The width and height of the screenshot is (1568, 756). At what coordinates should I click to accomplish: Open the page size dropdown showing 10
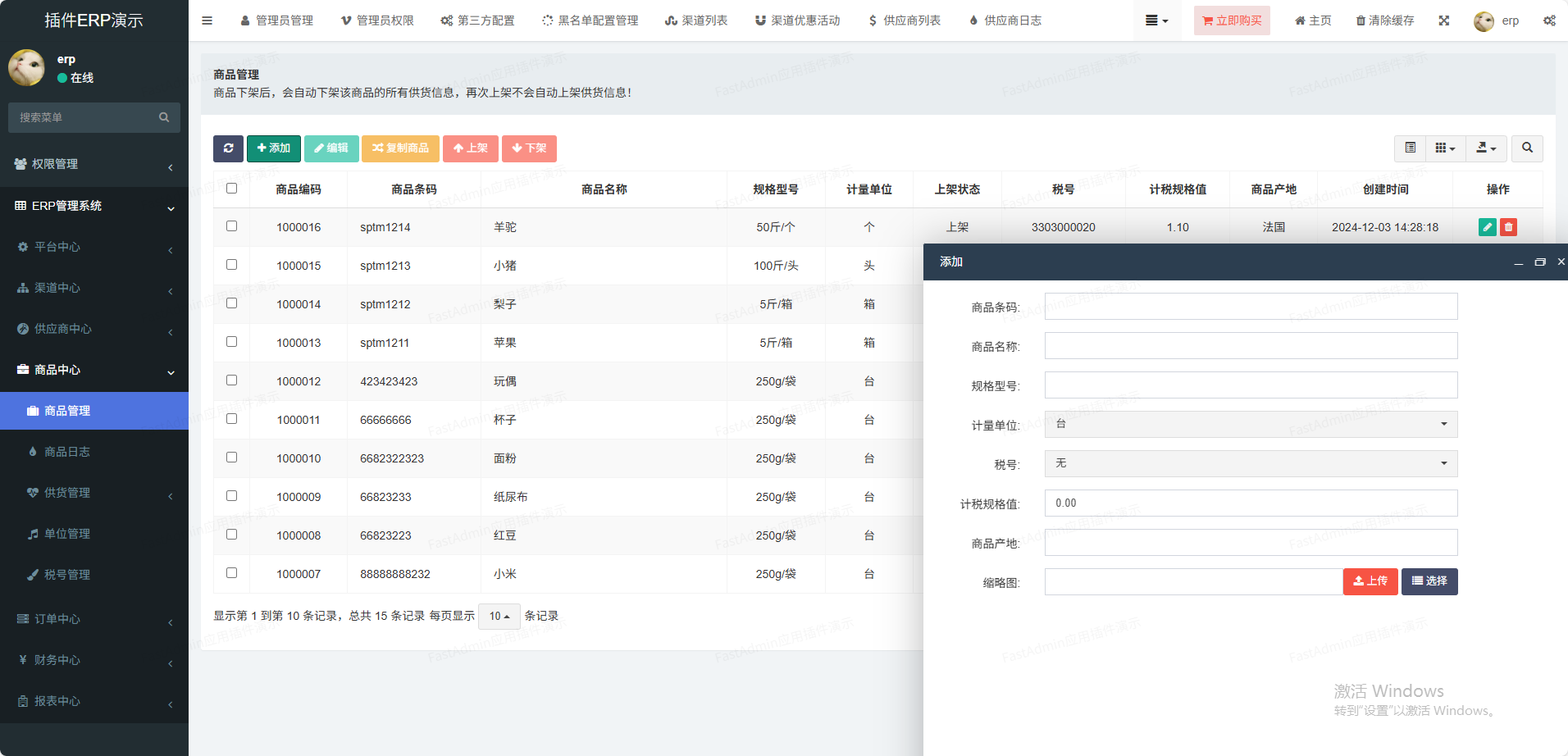pos(499,616)
